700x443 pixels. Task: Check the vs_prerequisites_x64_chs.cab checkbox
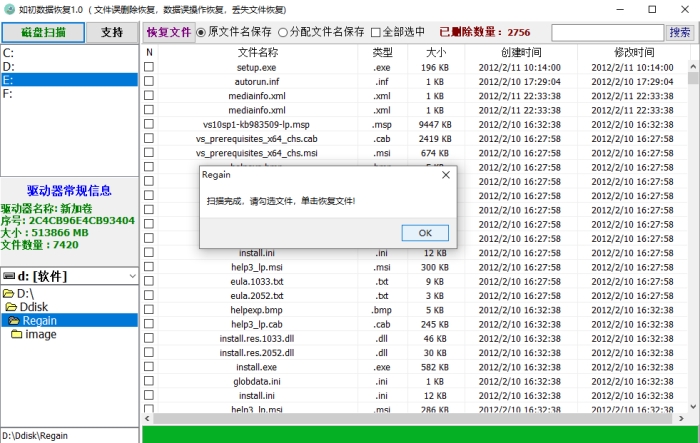point(149,138)
